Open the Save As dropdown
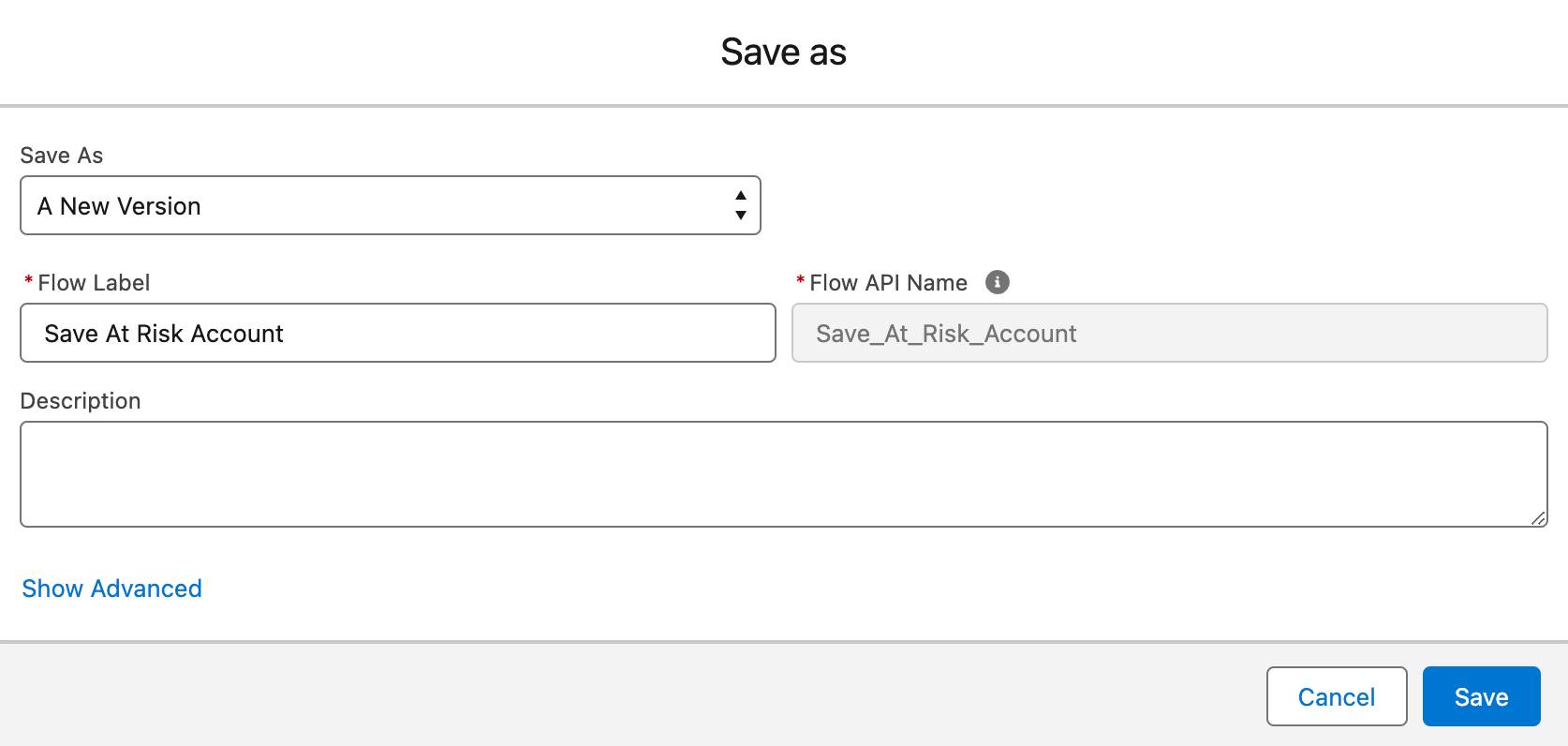Viewport: 1568px width, 746px height. tap(389, 205)
